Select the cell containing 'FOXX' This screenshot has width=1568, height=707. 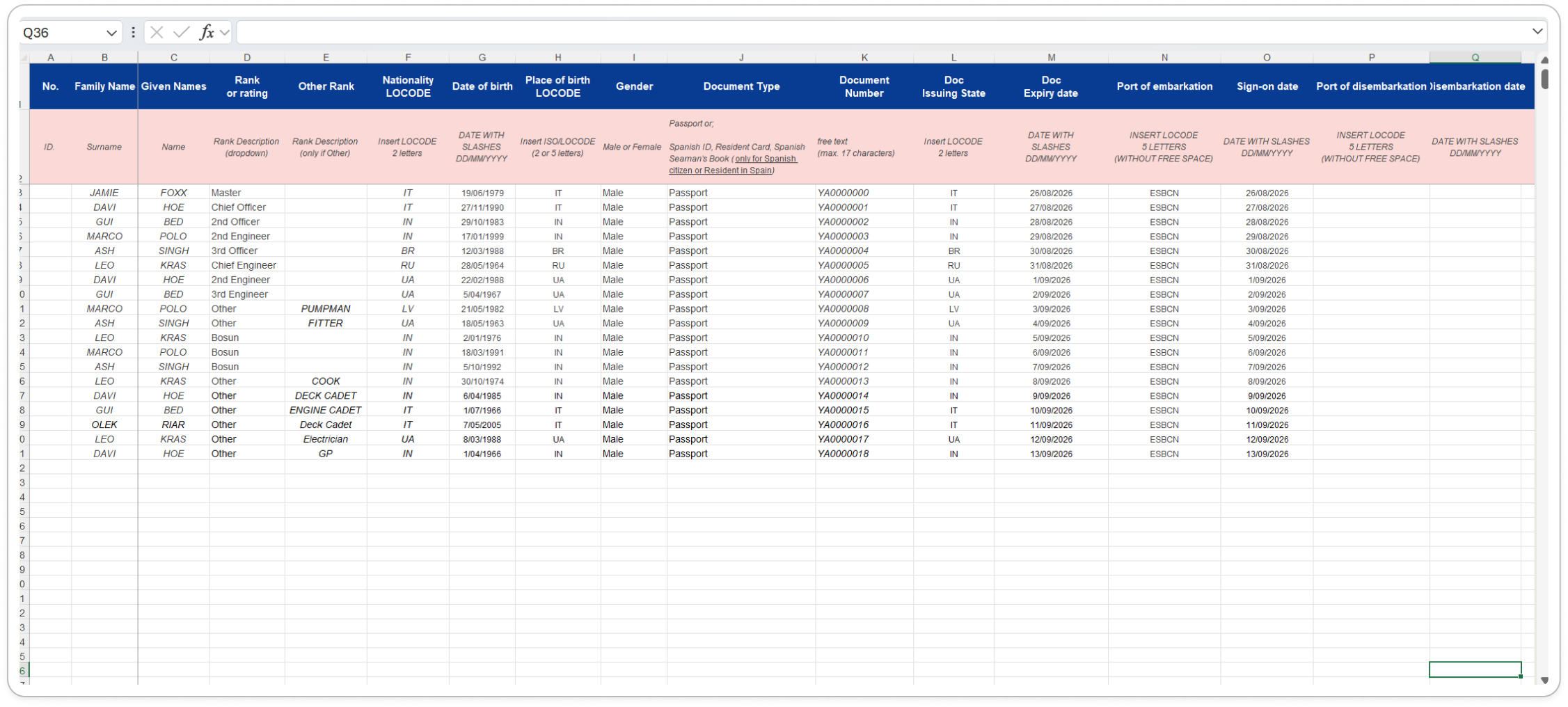[174, 193]
